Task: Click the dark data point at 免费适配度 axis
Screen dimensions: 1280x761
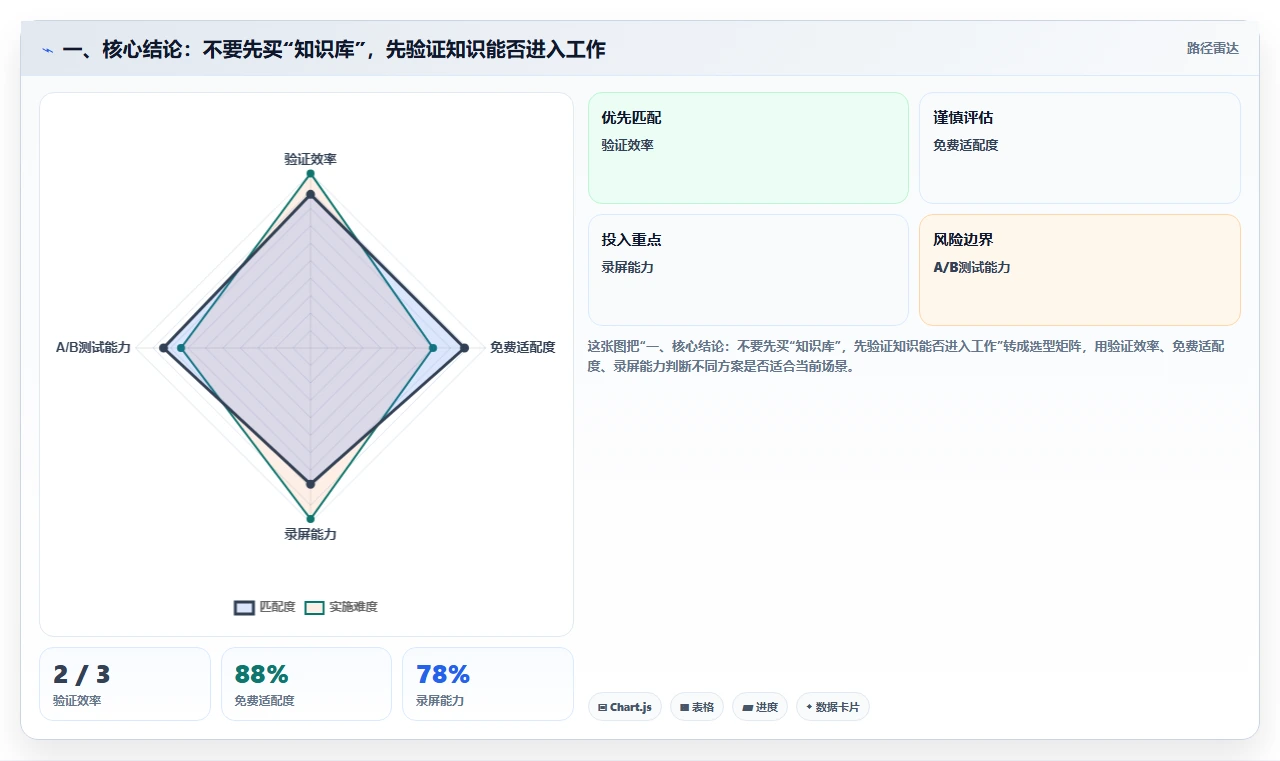Action: pyautogui.click(x=464, y=348)
